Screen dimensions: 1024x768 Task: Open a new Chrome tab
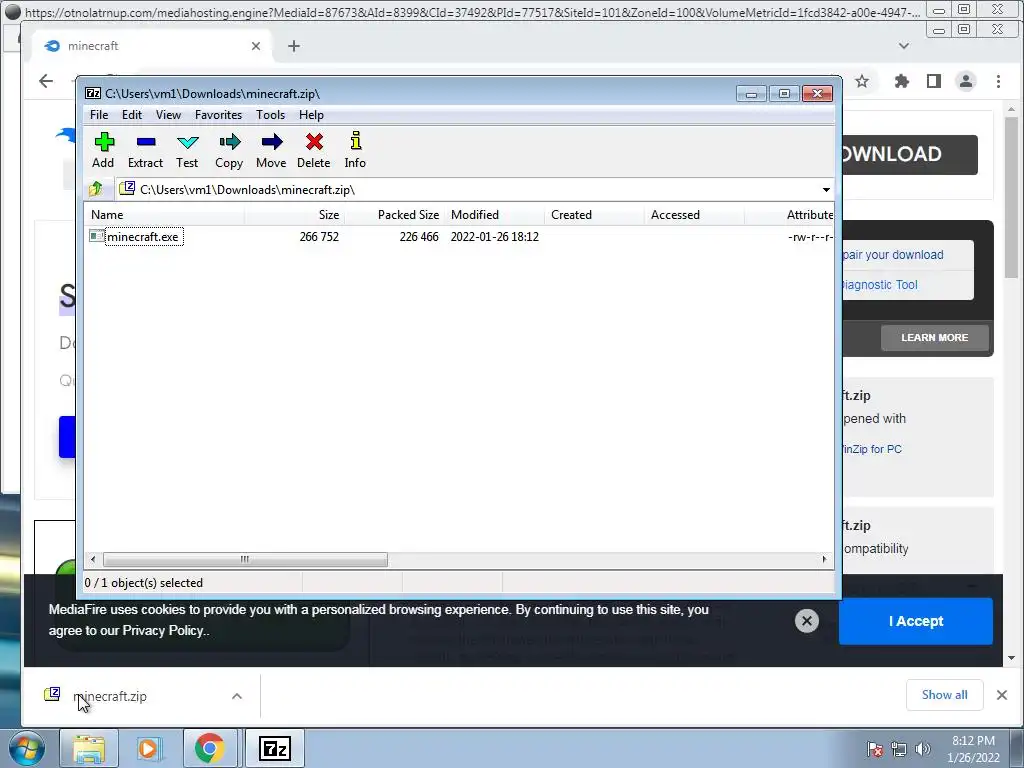[x=294, y=46]
